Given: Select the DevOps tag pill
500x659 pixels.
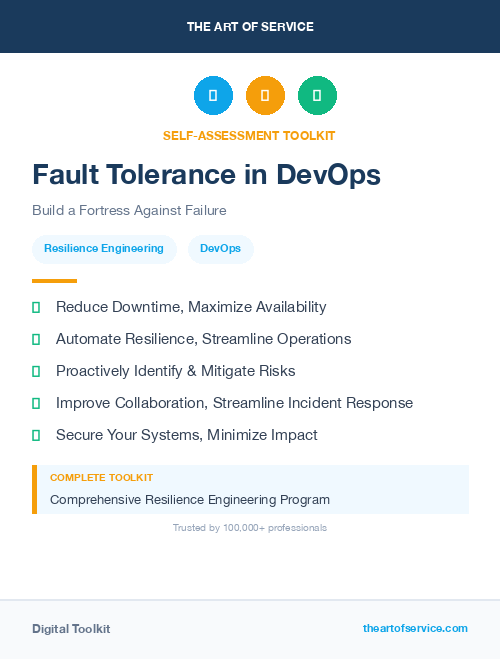Looking at the screenshot, I should [221, 249].
